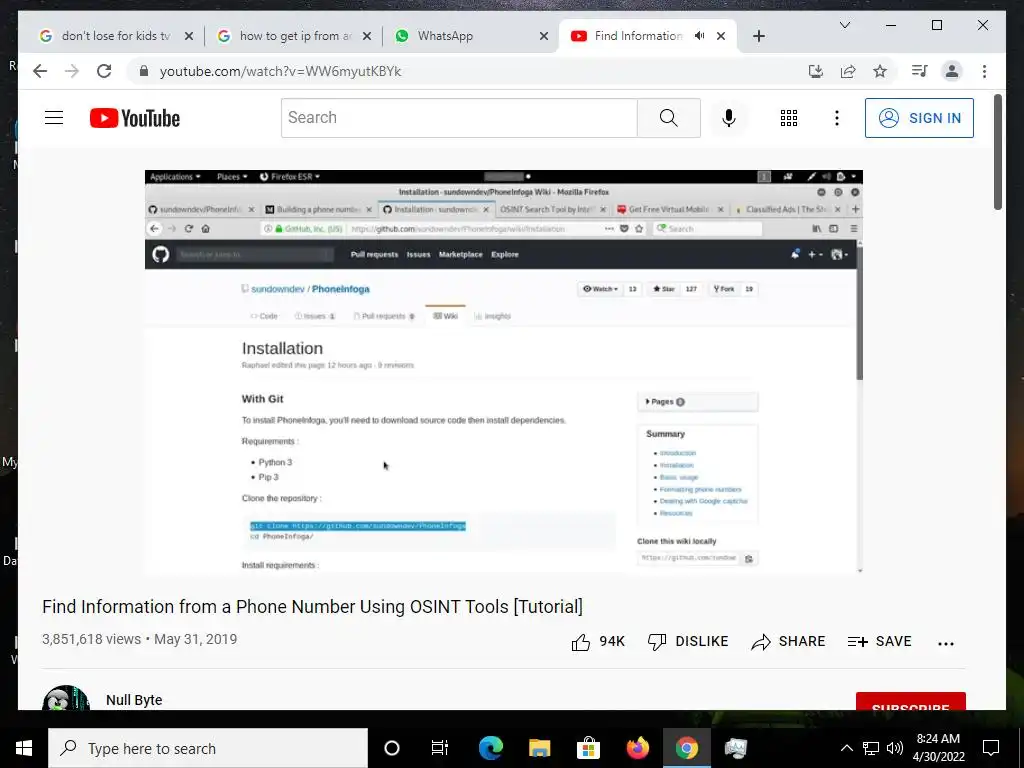
Task: Start voice search with microphone icon
Action: pos(729,118)
